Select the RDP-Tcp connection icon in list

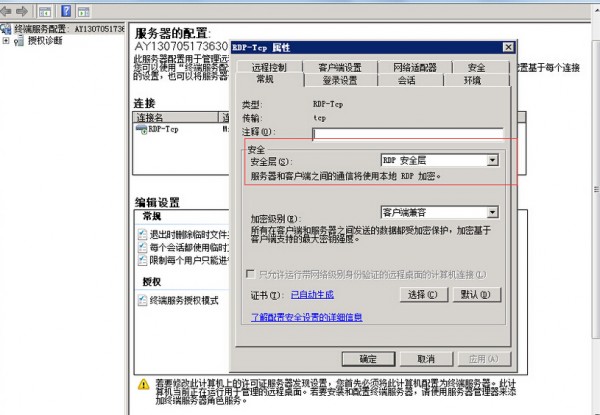coord(141,129)
